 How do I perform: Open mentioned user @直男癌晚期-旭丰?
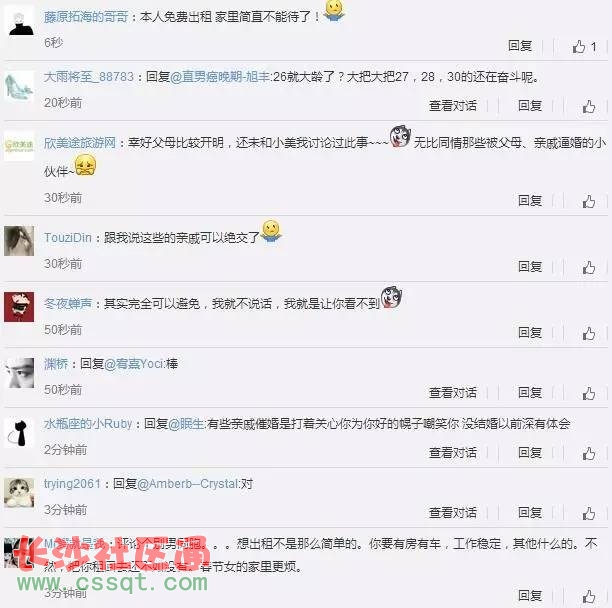click(x=220, y=77)
